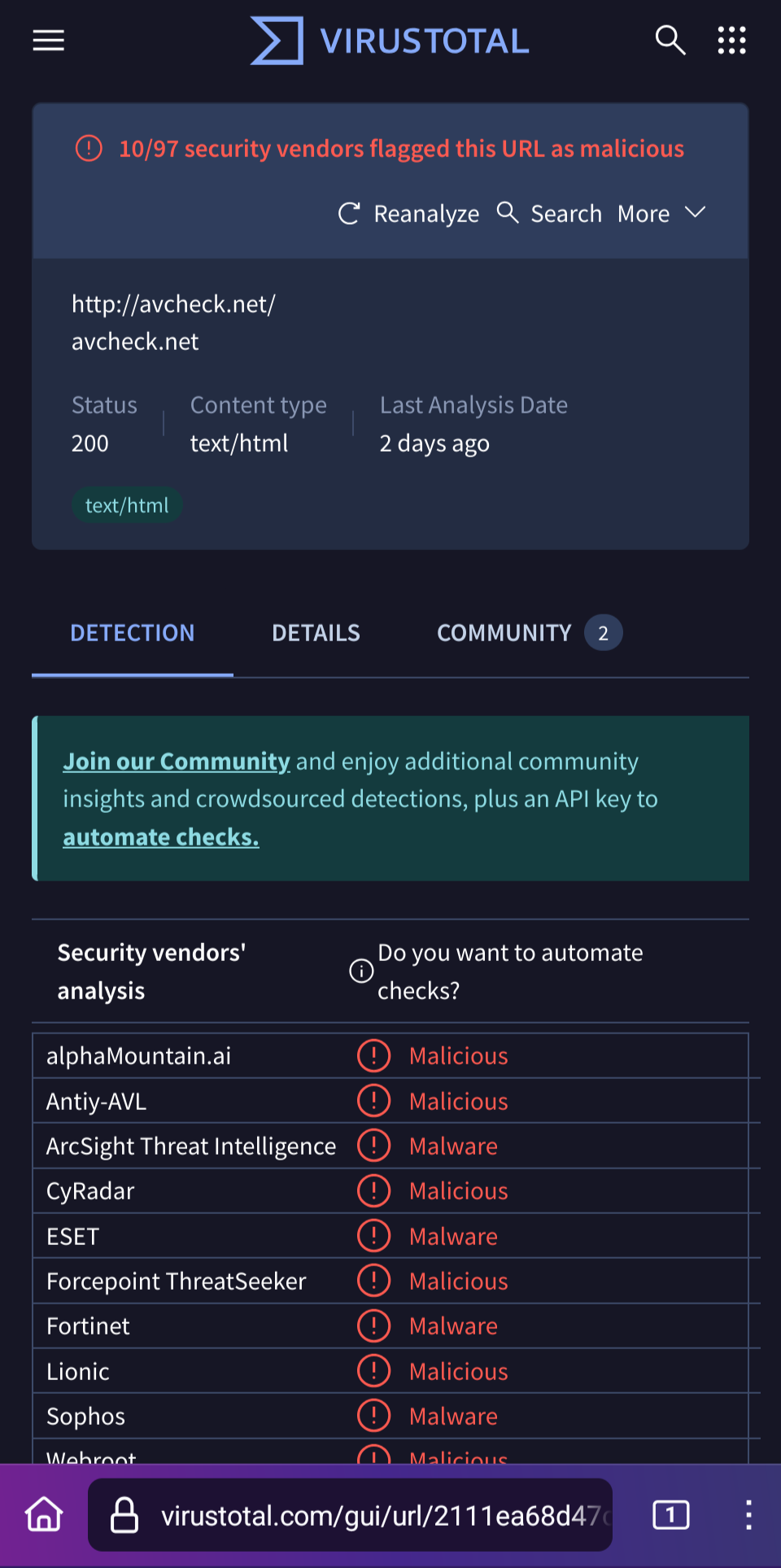The height and width of the screenshot is (1568, 781).
Task: Click the Do you want to automate checks text
Action: click(510, 972)
